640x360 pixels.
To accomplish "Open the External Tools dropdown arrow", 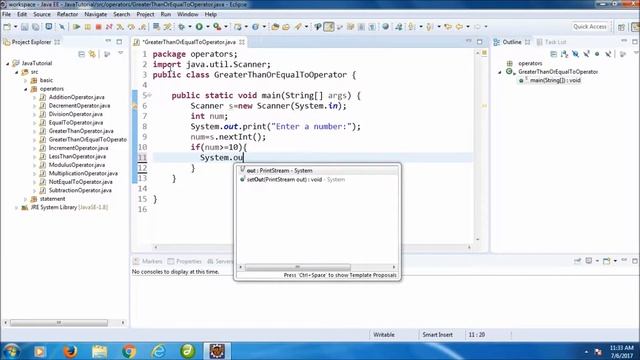I will tap(226, 27).
